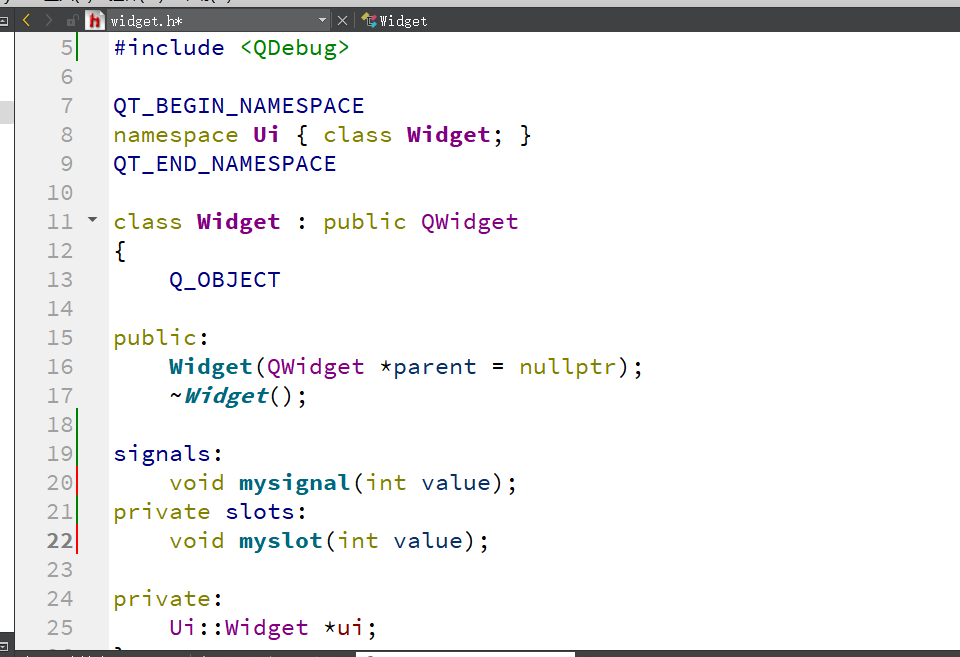Open the widget.h* open documents dropdown

(322, 20)
